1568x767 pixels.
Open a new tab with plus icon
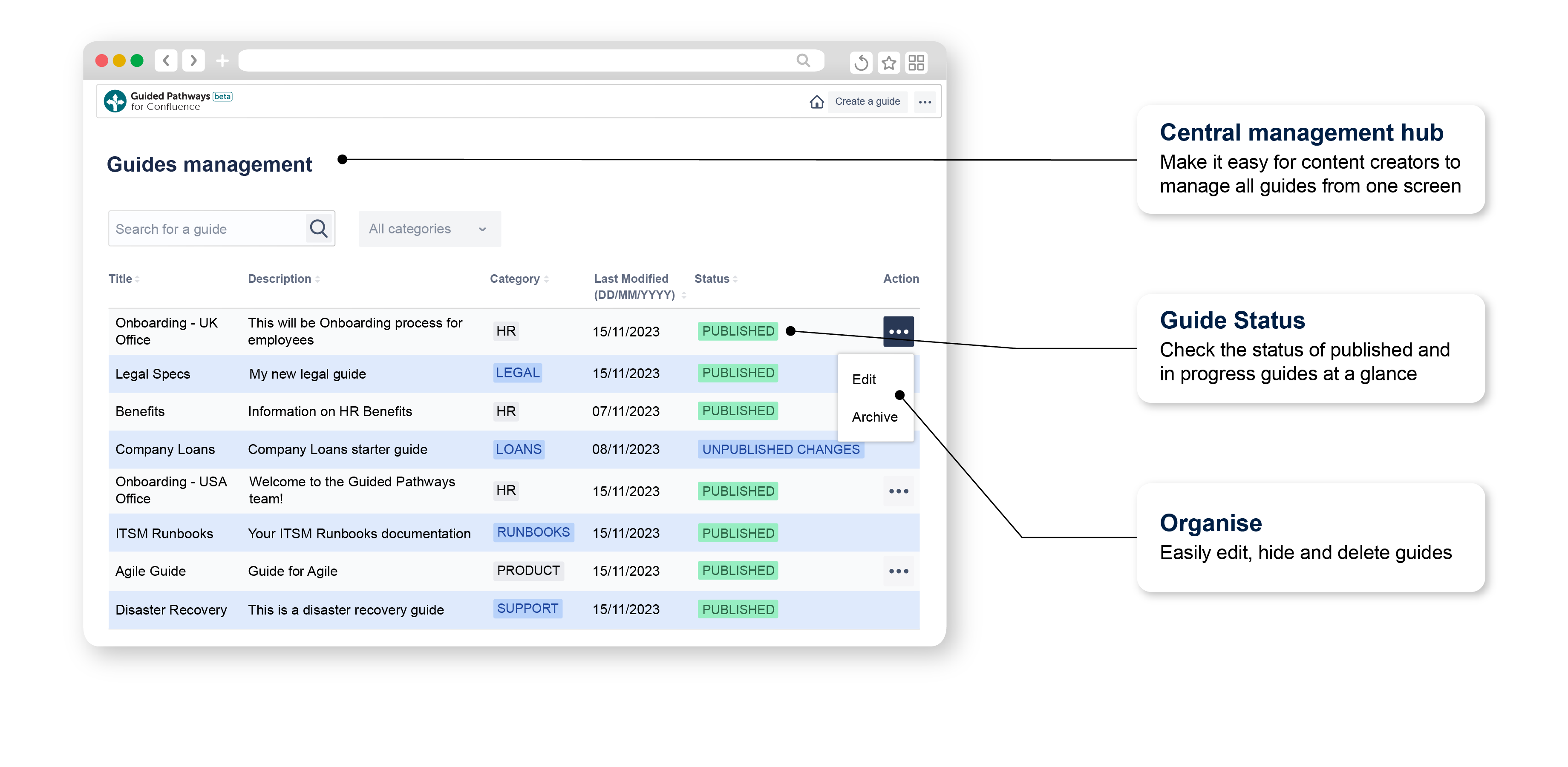(x=222, y=61)
